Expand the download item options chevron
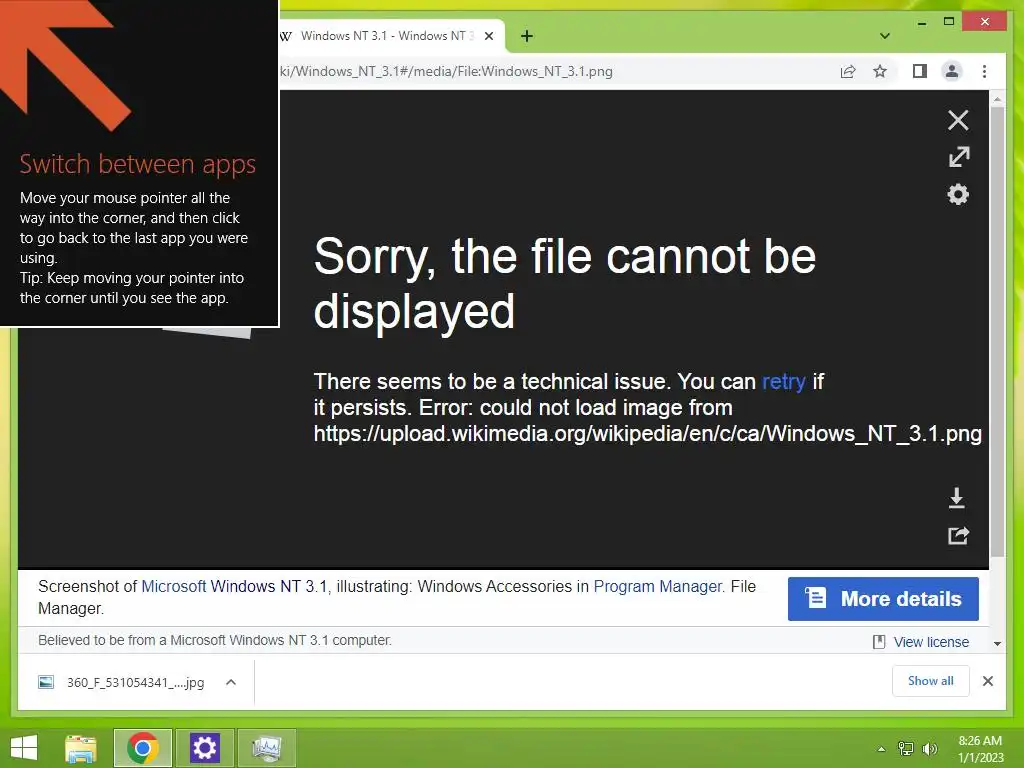This screenshot has height=768, width=1024. click(x=231, y=682)
